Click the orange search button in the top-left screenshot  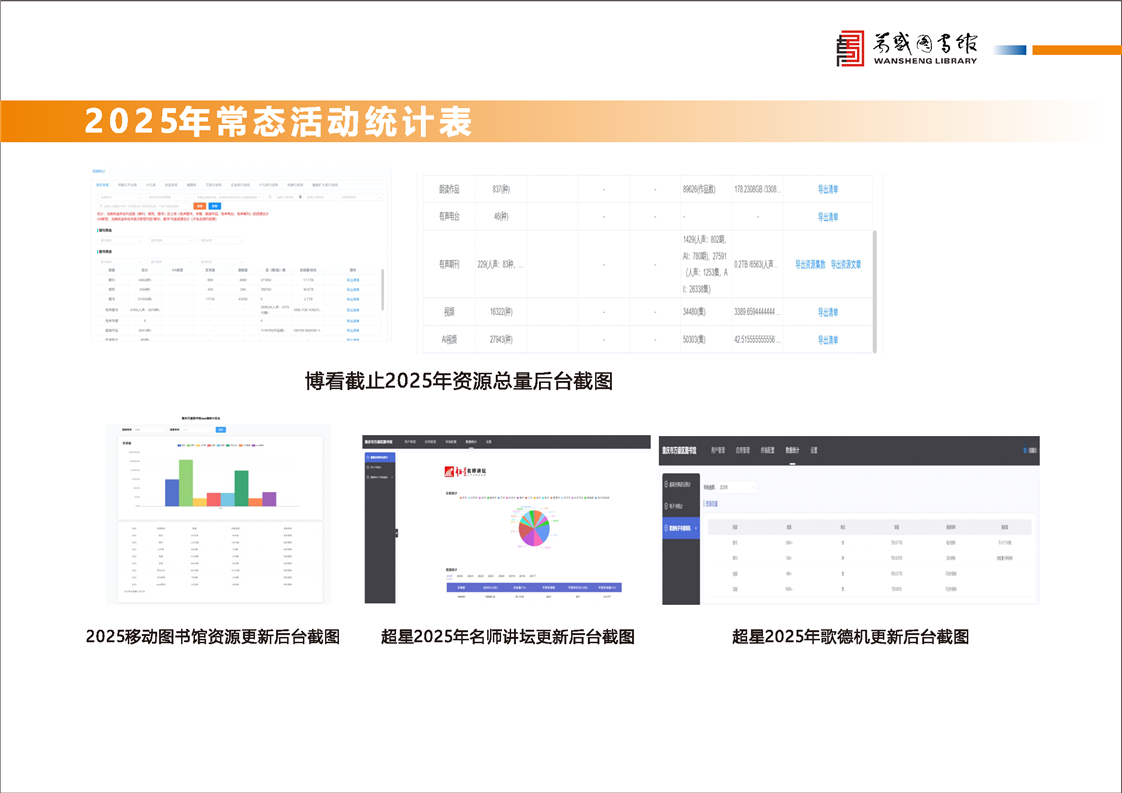(199, 205)
